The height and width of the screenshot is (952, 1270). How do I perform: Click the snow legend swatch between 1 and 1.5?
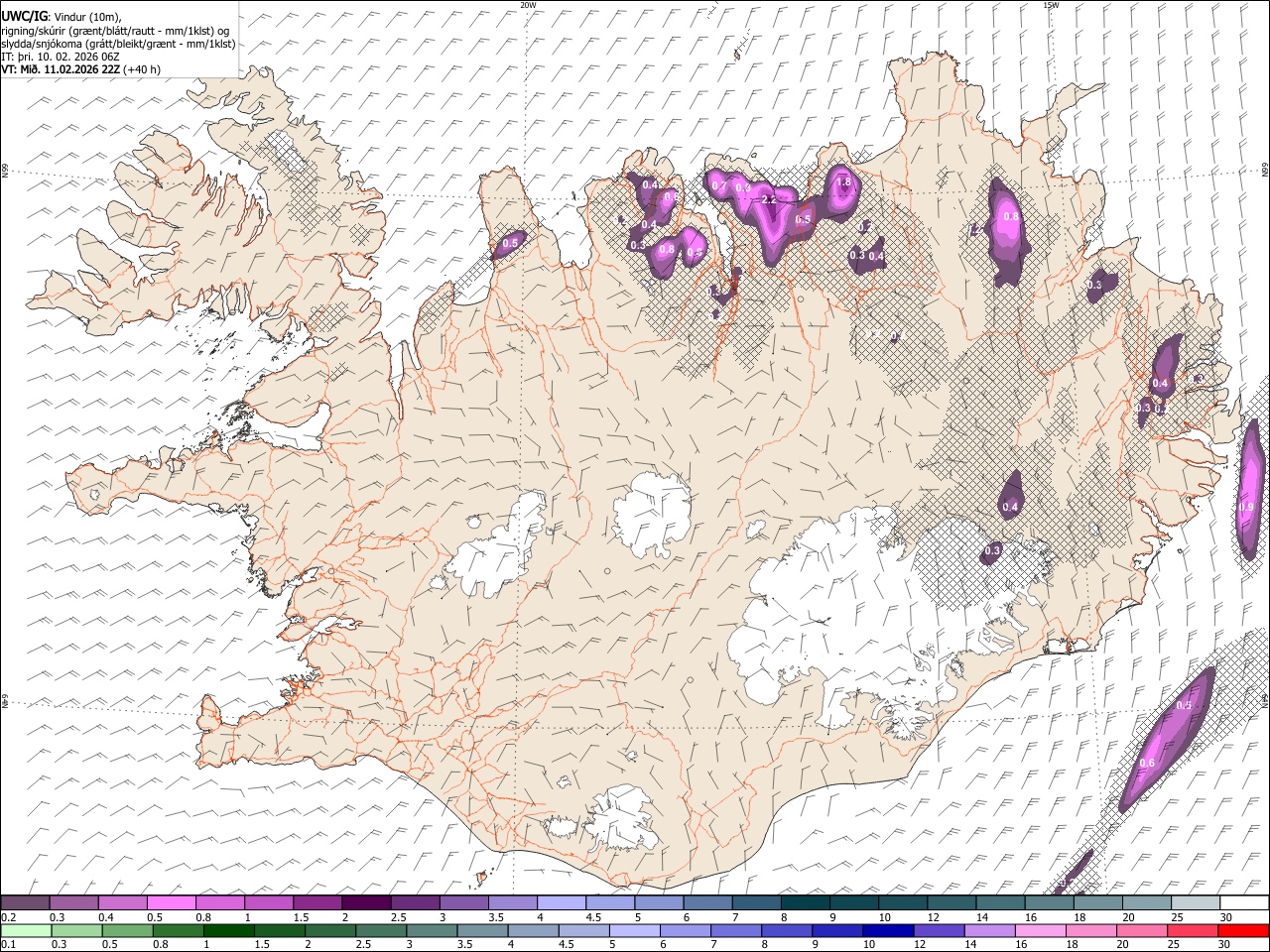point(269,902)
